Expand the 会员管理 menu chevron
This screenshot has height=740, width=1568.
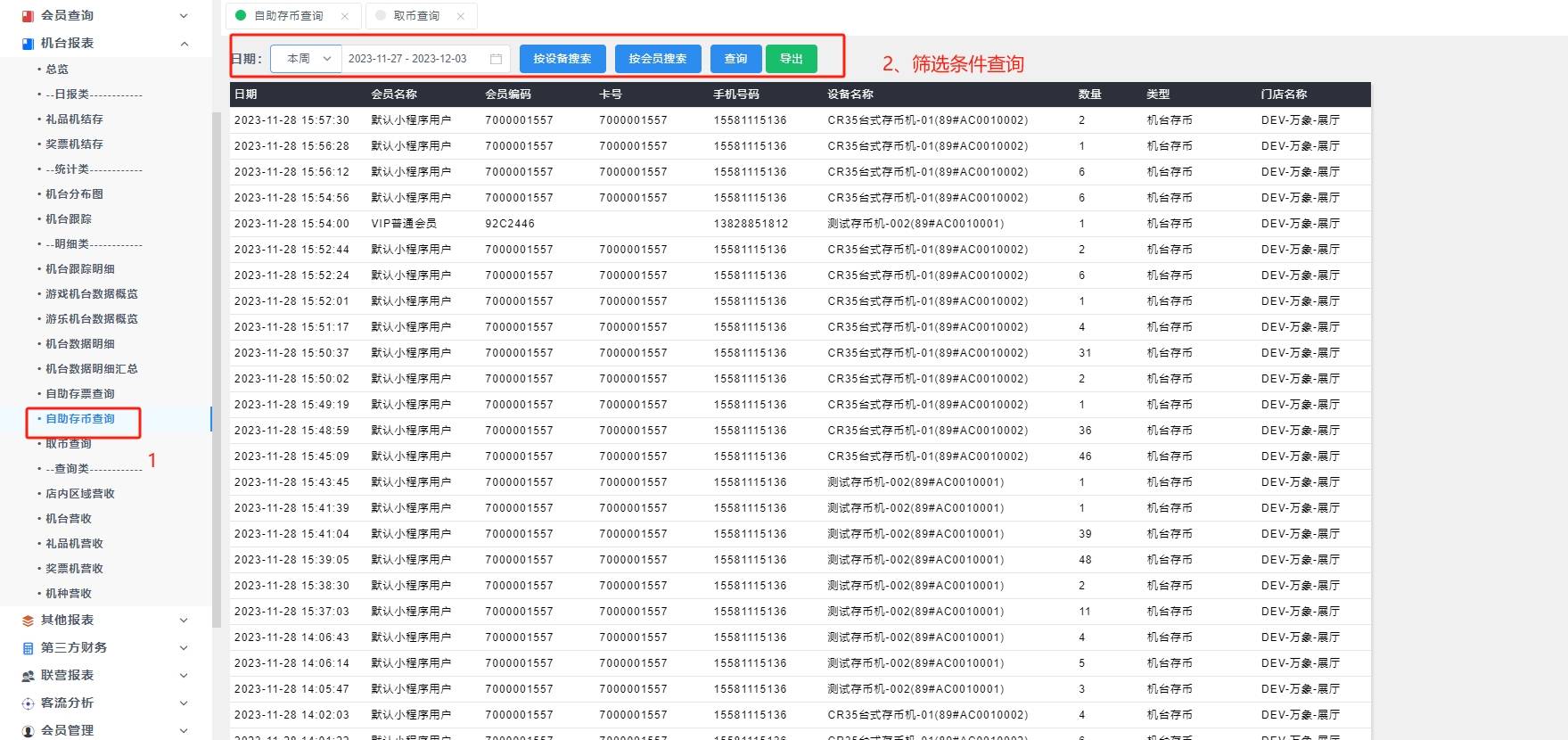184,731
